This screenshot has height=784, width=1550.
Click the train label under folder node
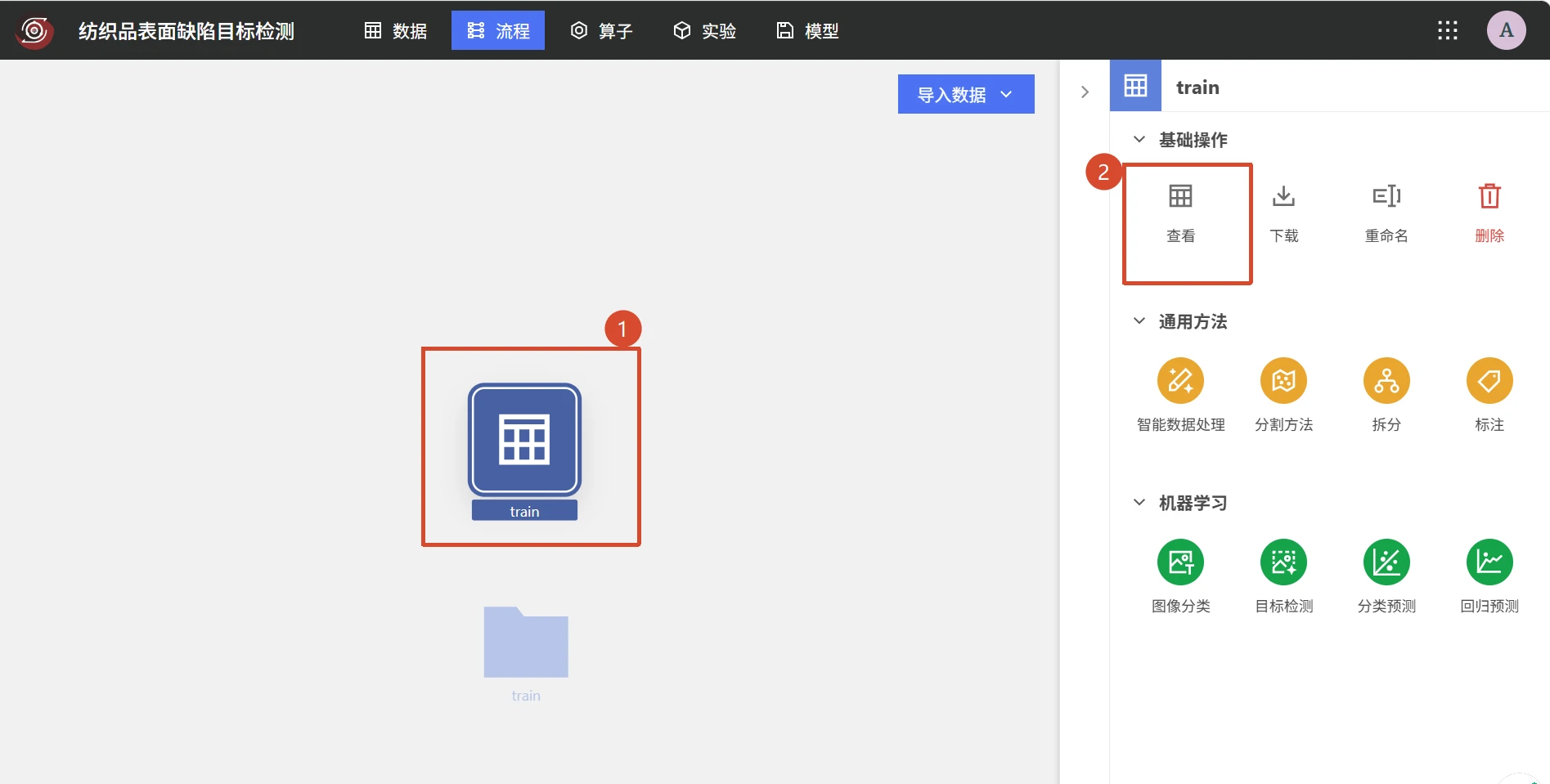pos(526,696)
